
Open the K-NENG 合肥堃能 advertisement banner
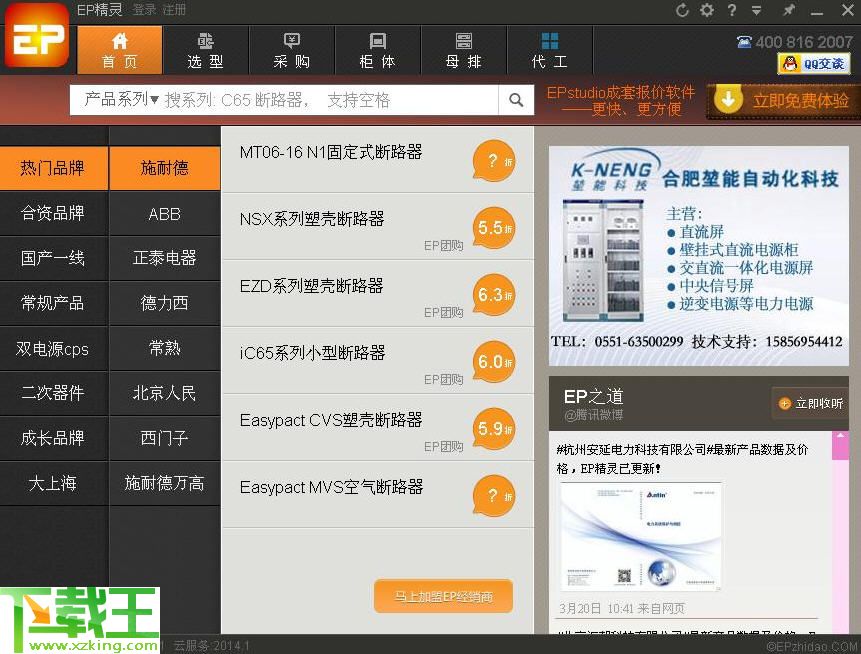[x=698, y=256]
